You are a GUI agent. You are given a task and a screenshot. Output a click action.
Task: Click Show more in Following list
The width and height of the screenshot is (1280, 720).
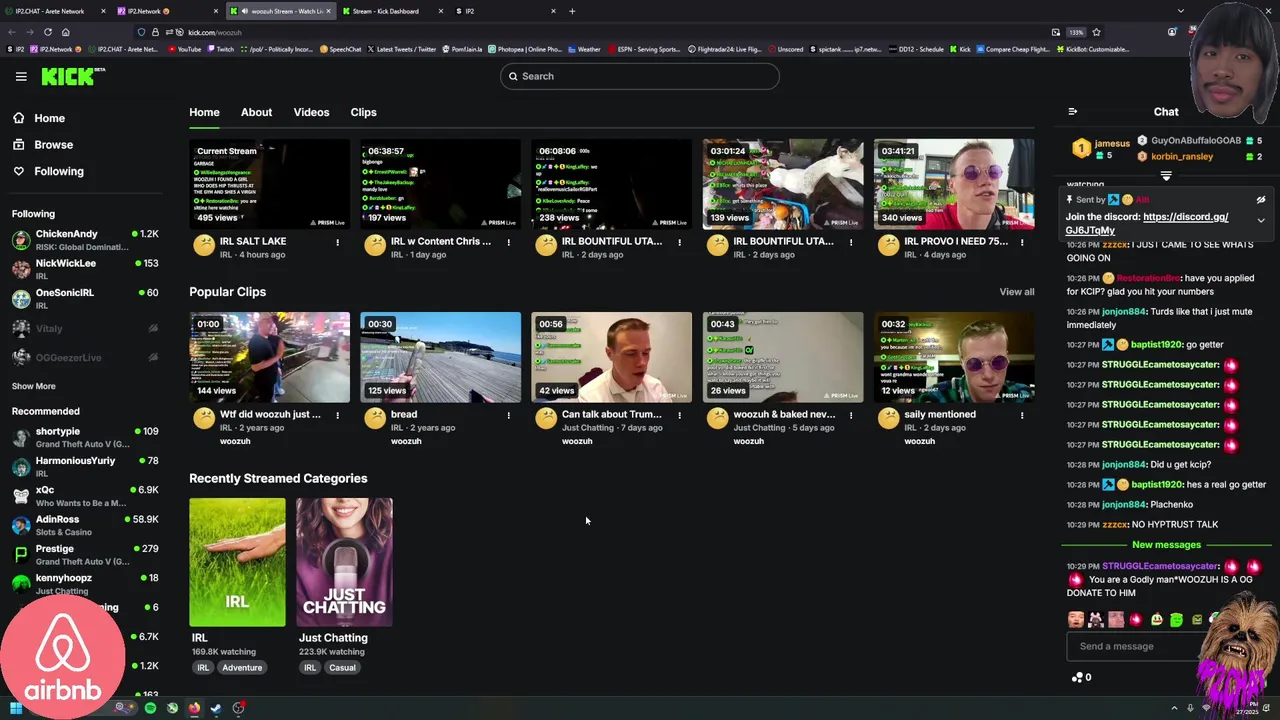tap(34, 386)
